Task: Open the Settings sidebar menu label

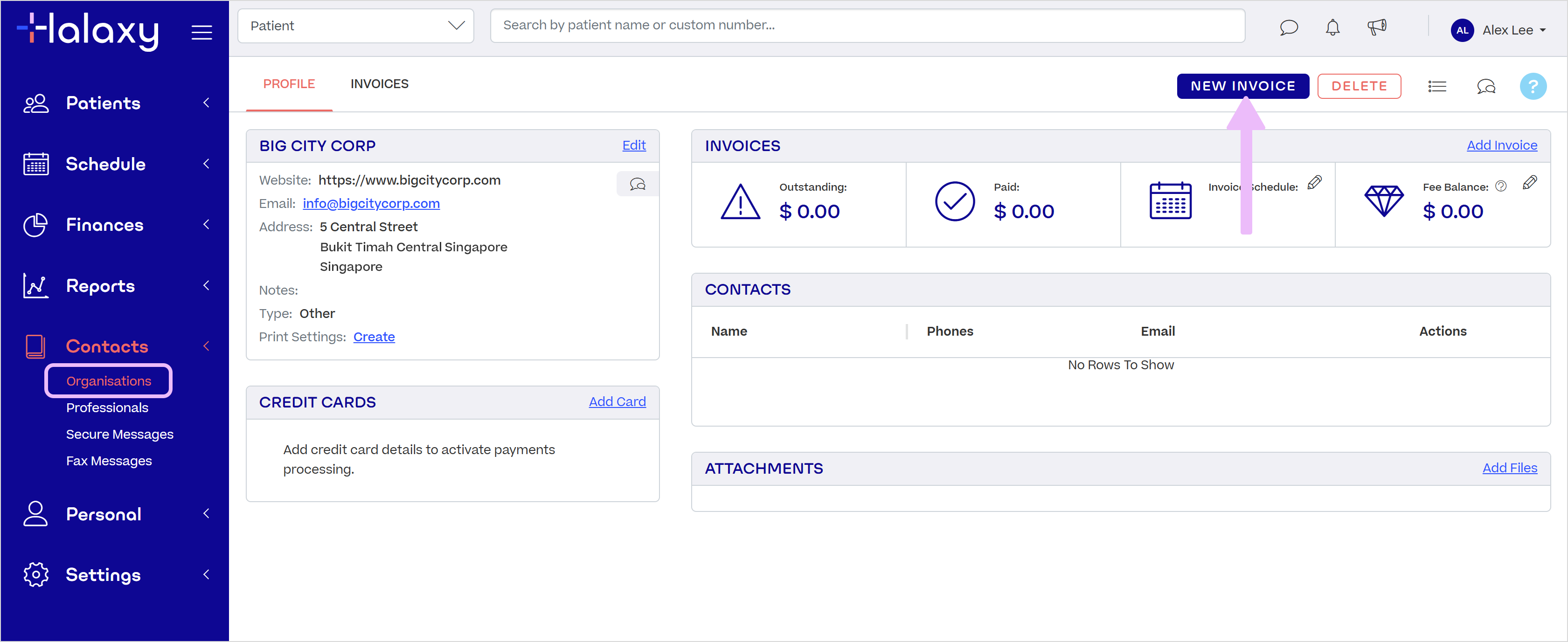Action: click(x=104, y=575)
